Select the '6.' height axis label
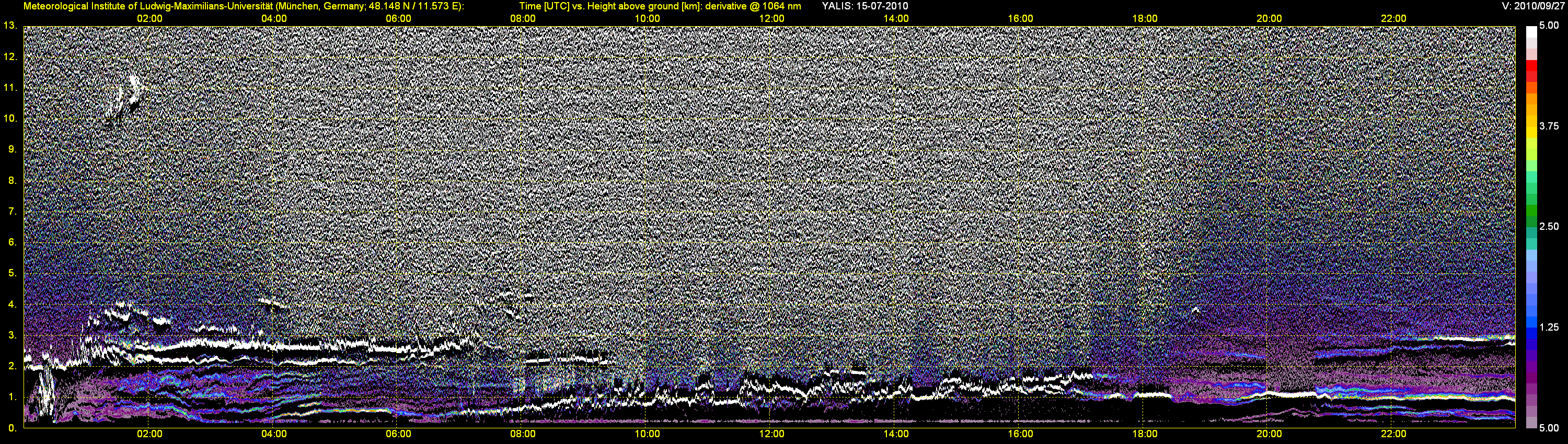Viewport: 1568px width, 444px height. pyautogui.click(x=12, y=242)
